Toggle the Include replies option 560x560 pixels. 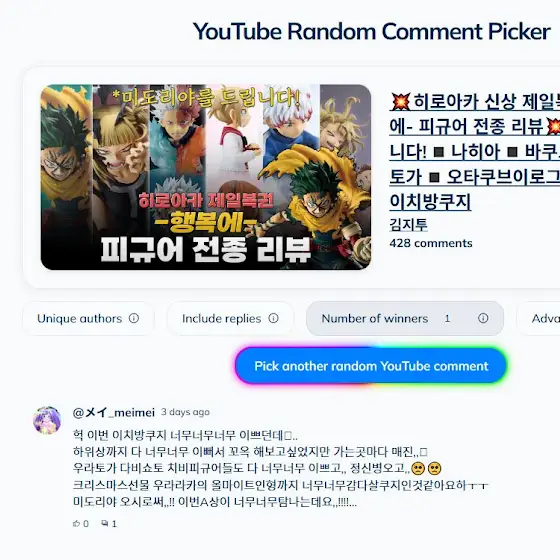[x=230, y=318]
